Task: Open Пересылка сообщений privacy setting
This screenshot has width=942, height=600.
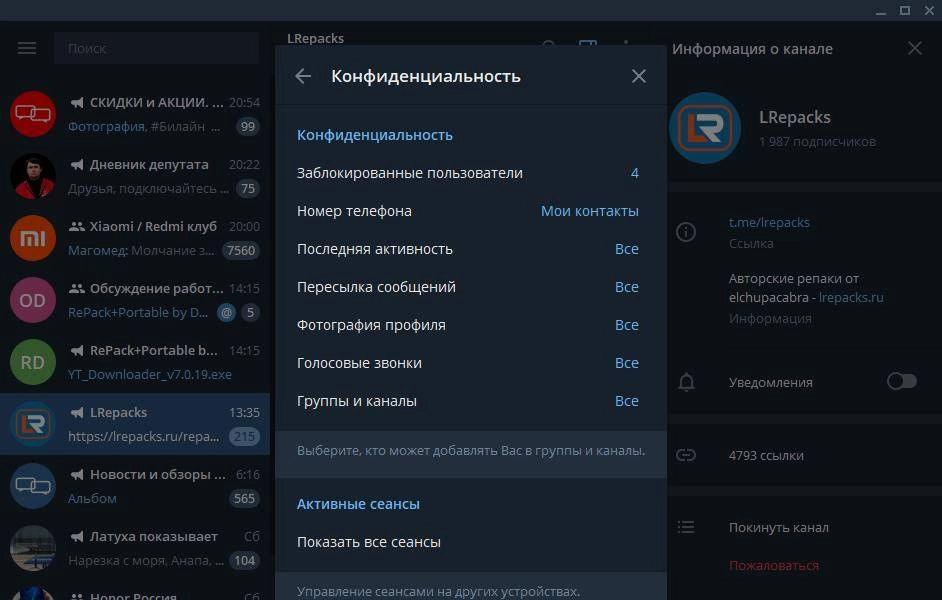Action: click(x=471, y=286)
